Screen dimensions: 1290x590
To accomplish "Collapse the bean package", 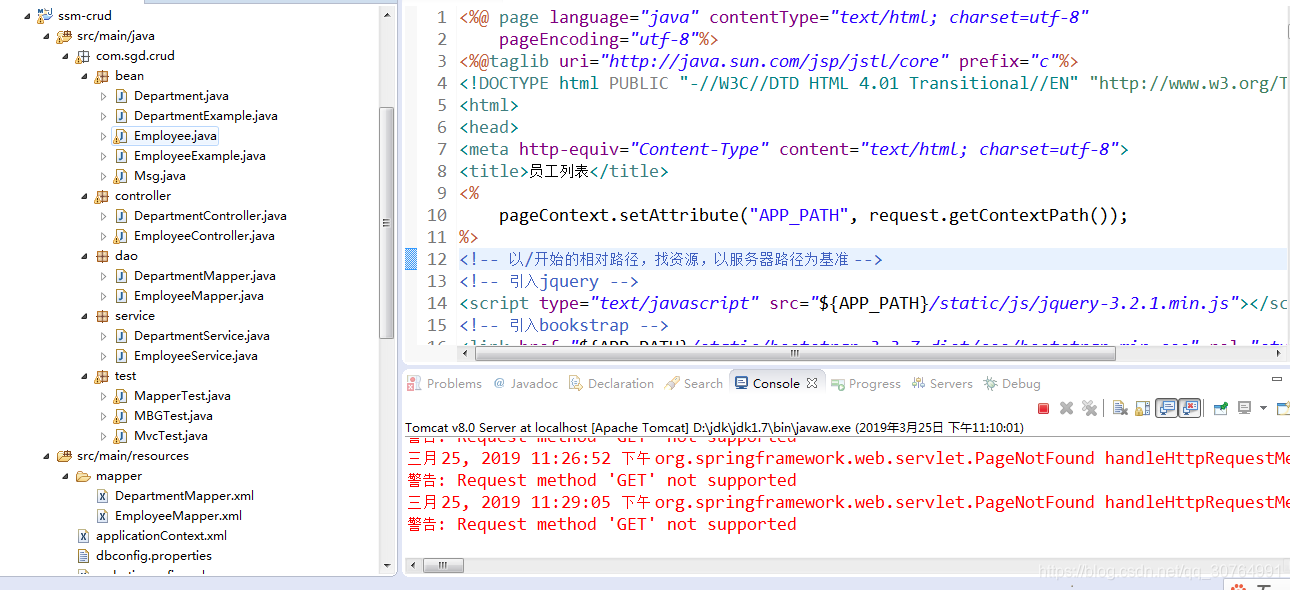I will point(85,76).
